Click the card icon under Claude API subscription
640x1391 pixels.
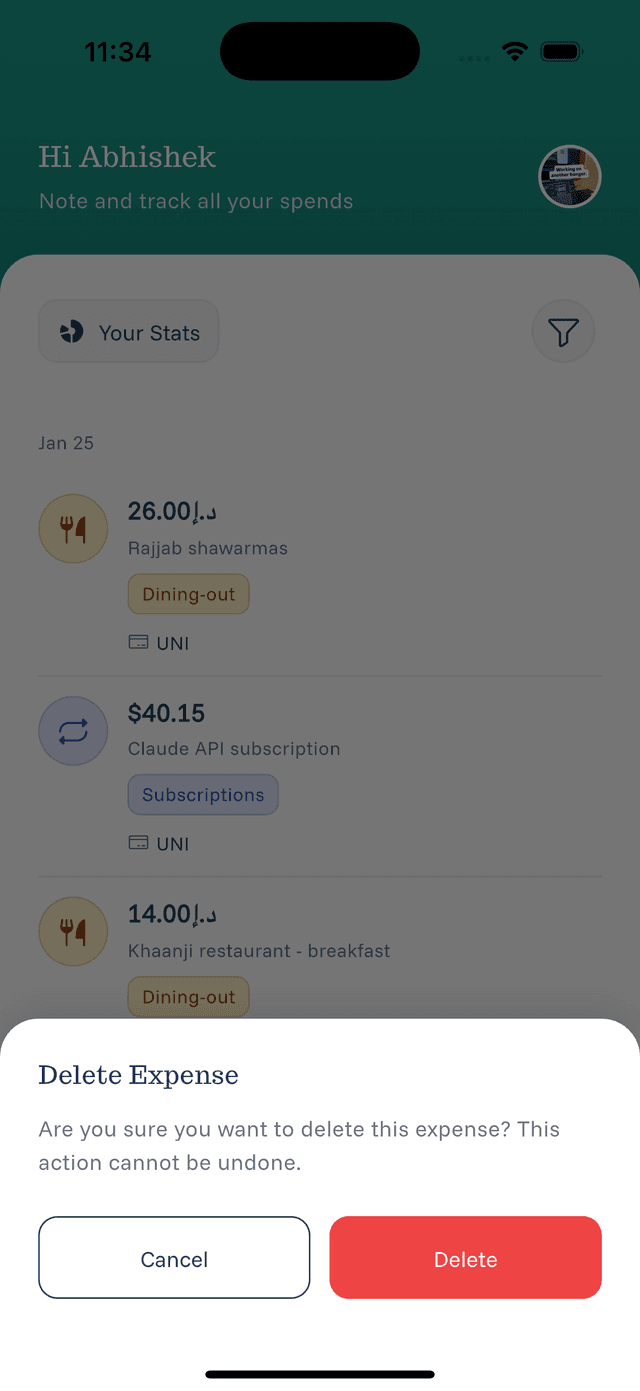[x=139, y=843]
